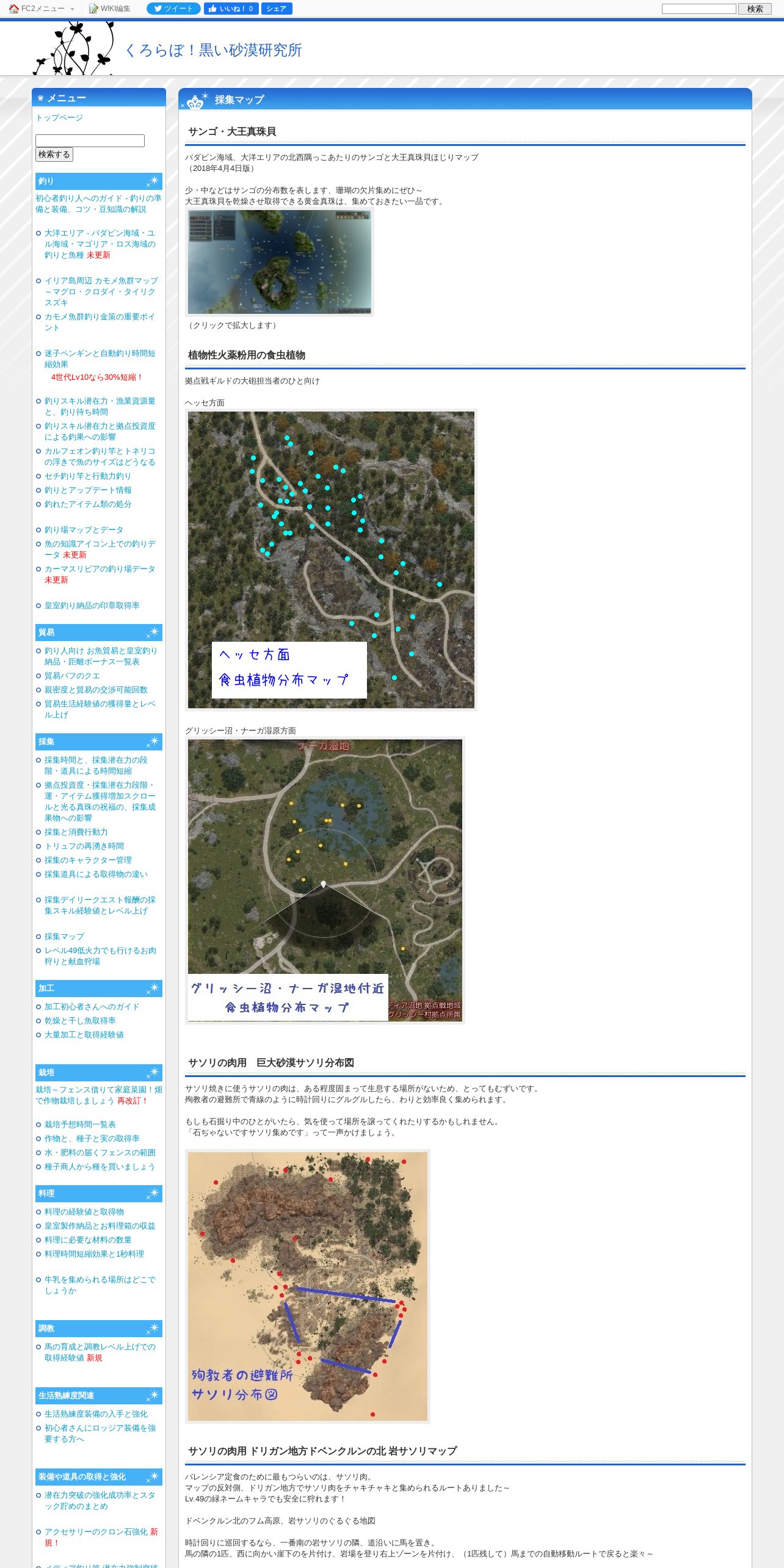Click the ツイート tweet button
Viewport: 784px width, 1568px height.
[x=173, y=9]
